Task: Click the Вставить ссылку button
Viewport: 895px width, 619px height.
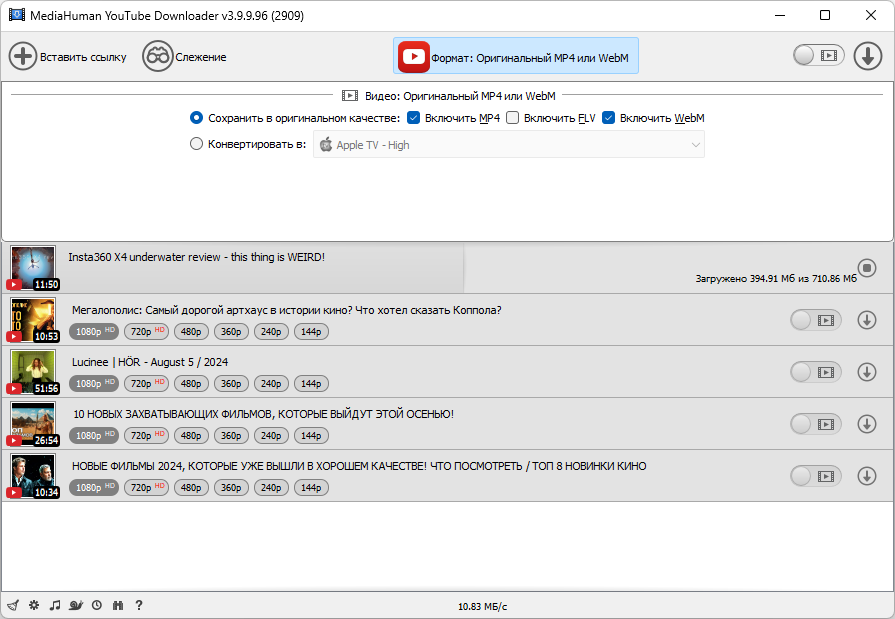Action: pos(67,57)
